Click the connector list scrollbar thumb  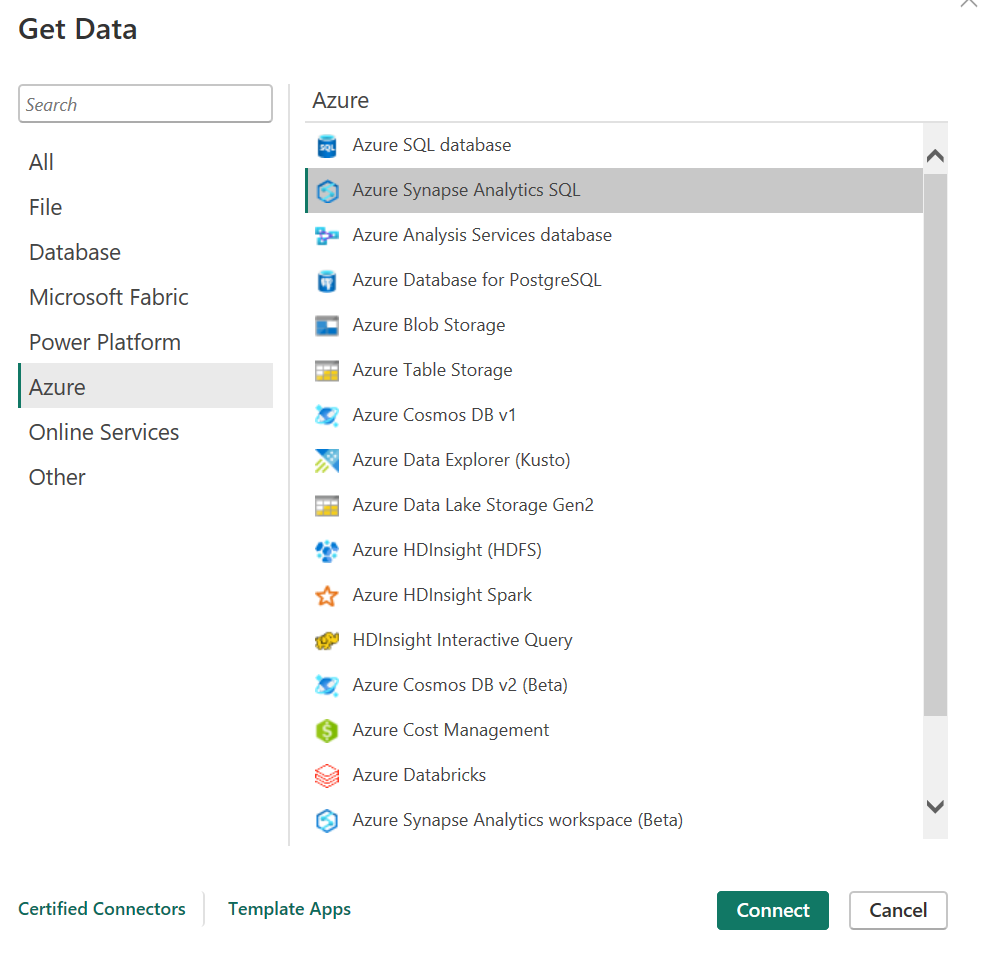[x=935, y=445]
